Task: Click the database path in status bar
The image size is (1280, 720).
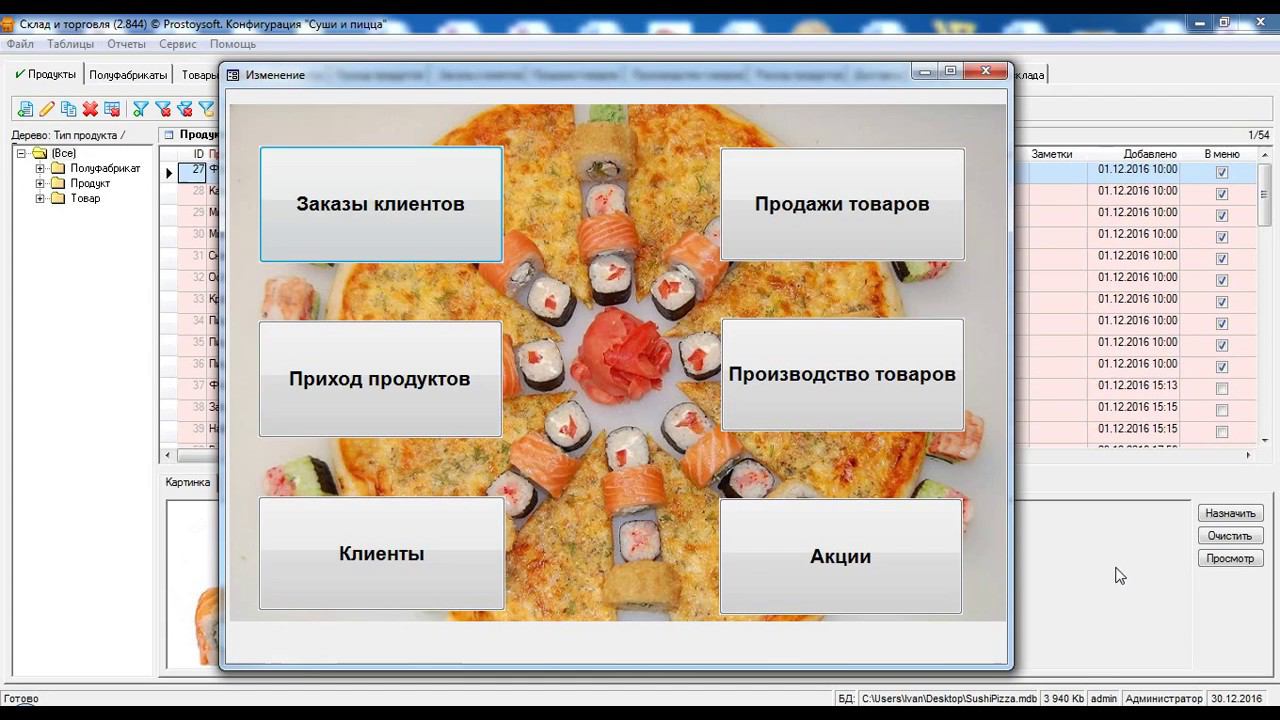Action: tap(948, 698)
